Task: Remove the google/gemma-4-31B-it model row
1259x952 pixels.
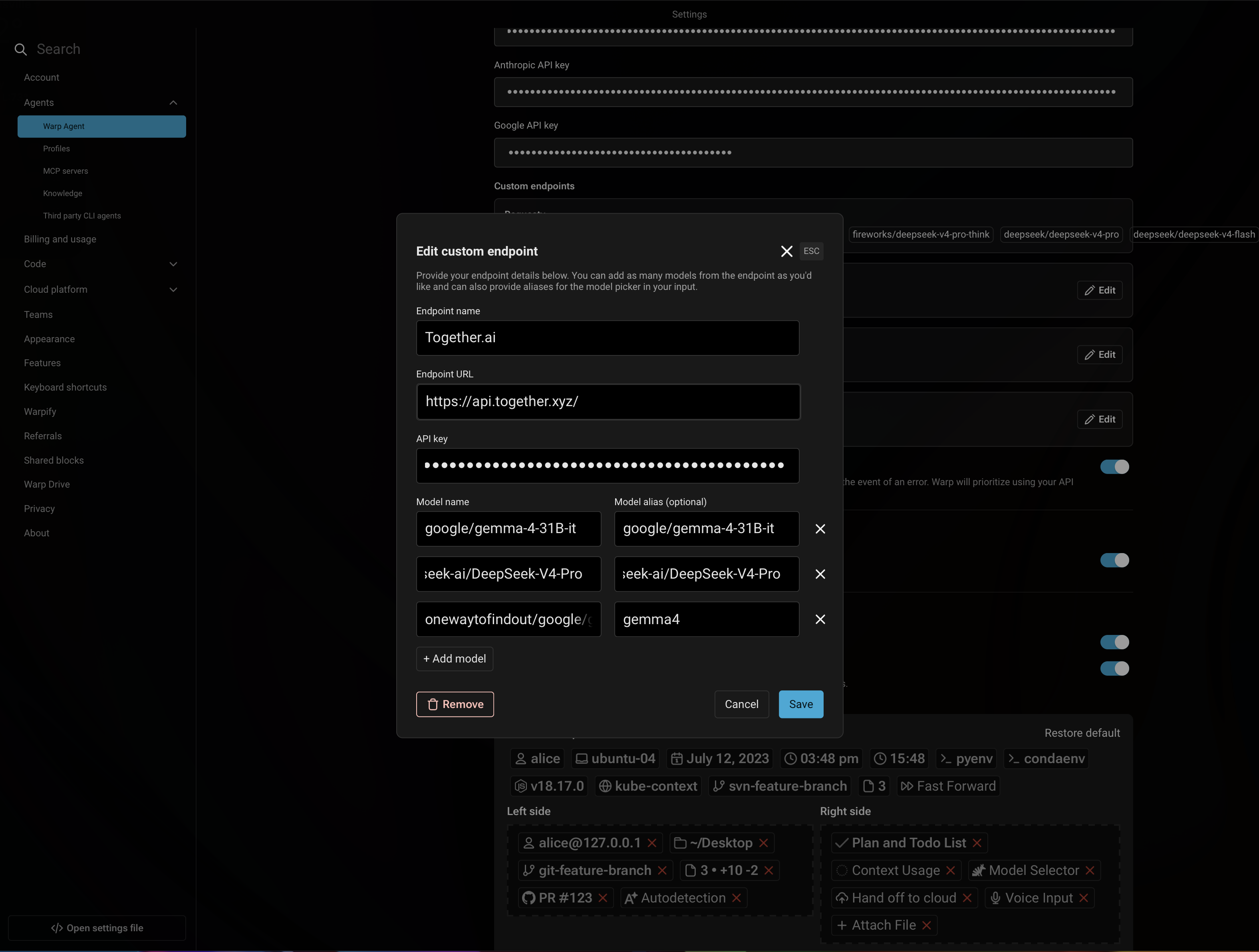Action: [820, 529]
